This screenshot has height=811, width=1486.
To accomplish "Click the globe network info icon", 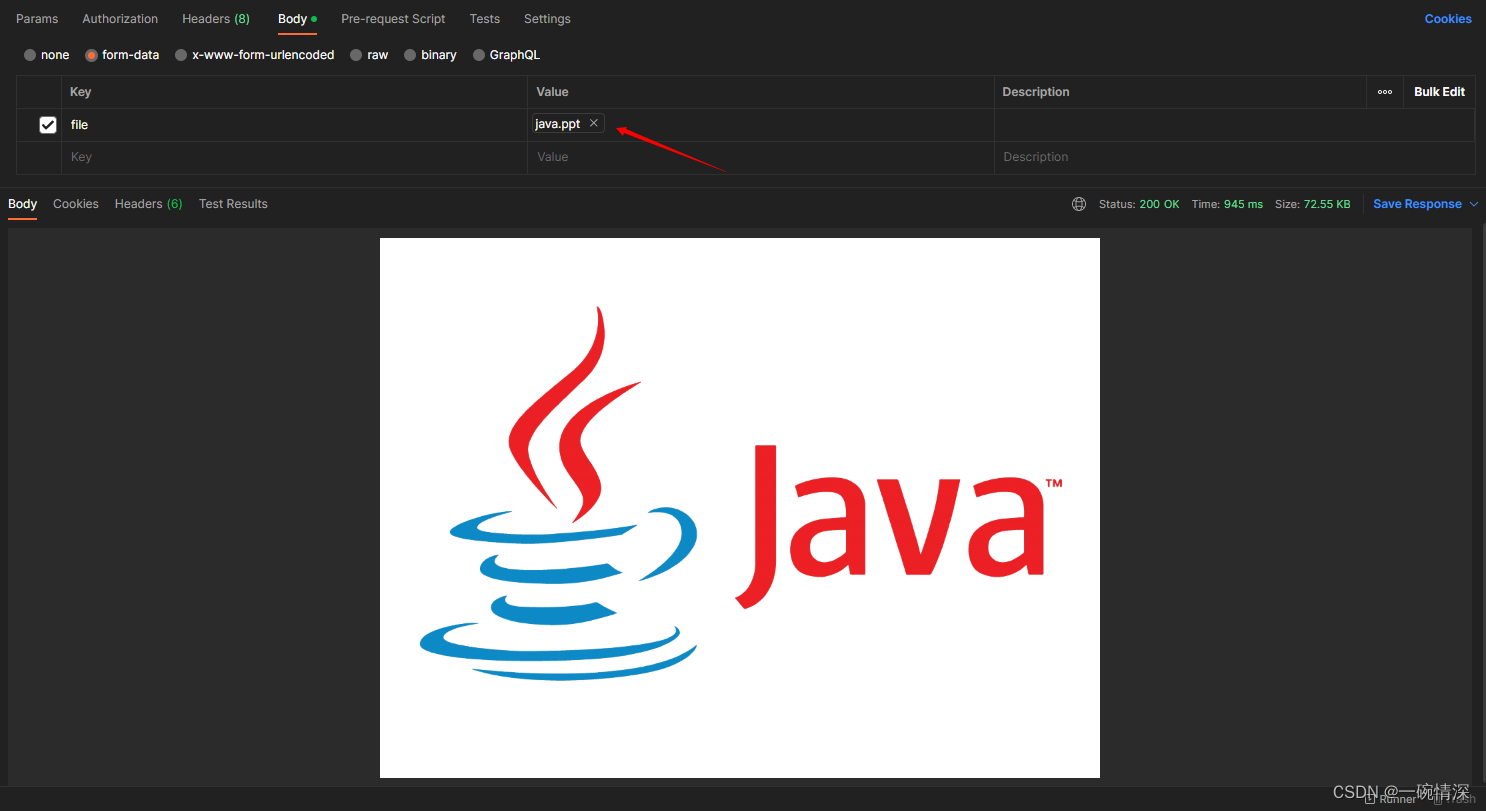I will pos(1079,204).
